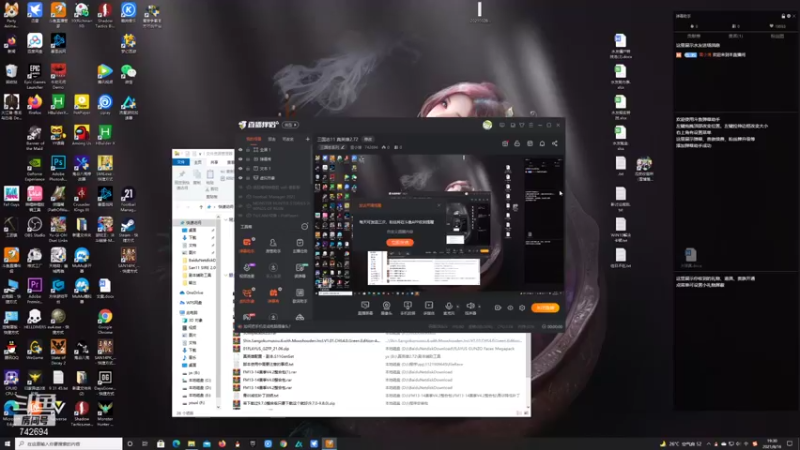Viewport: 800px width, 450px height.
Task: Add webcam source in bottom toolbar
Action: click(x=386, y=308)
